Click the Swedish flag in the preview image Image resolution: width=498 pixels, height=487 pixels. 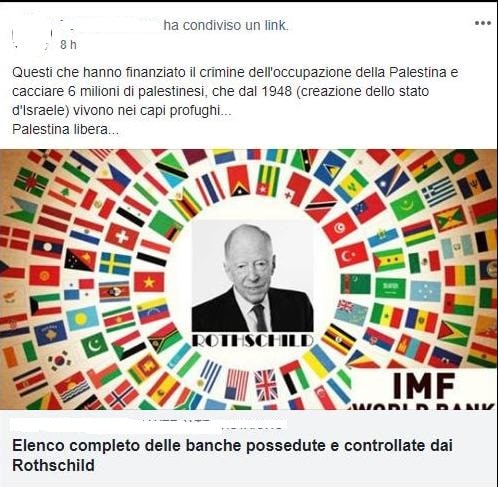[115, 264]
